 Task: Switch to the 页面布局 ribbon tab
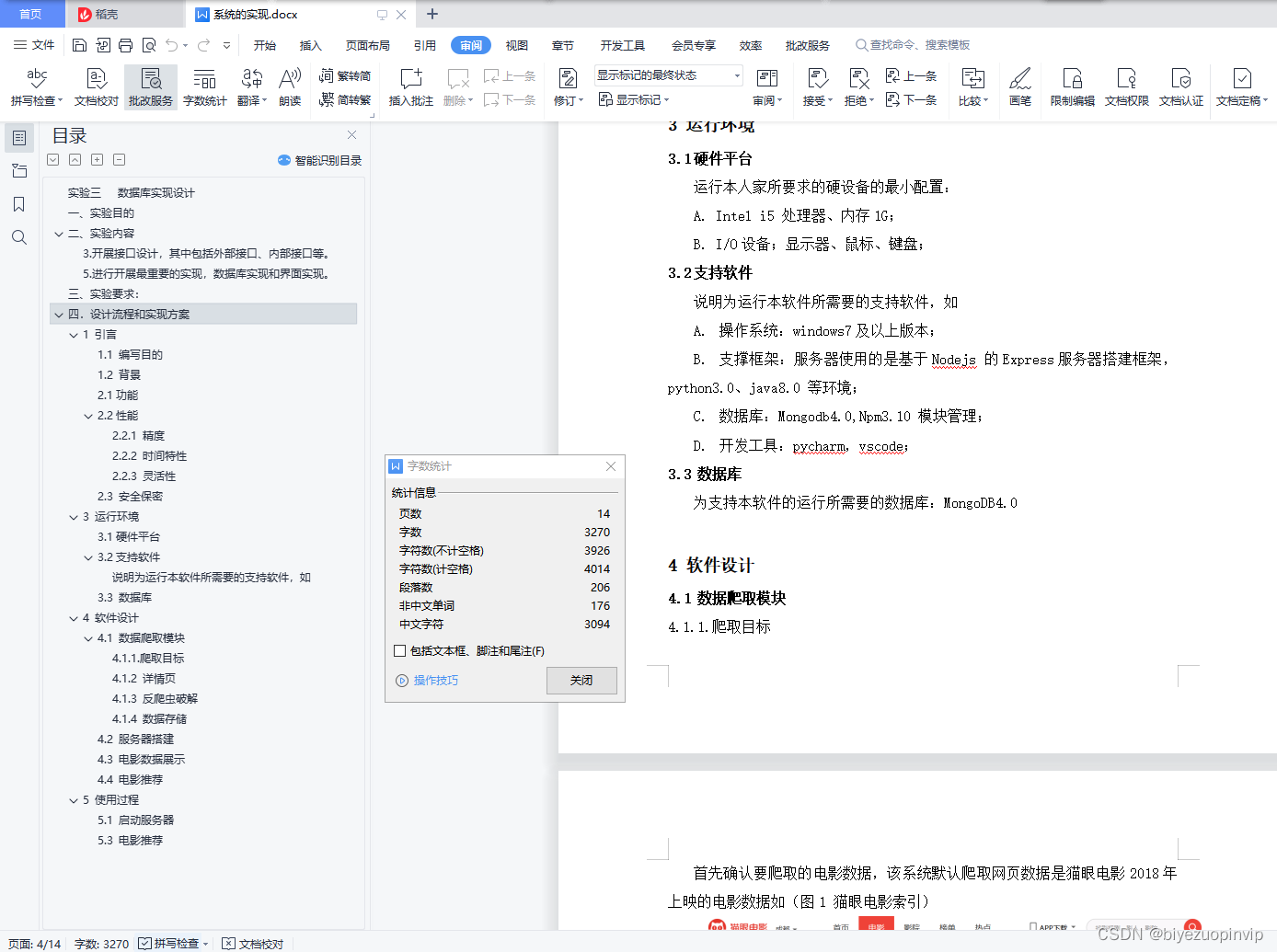(368, 45)
